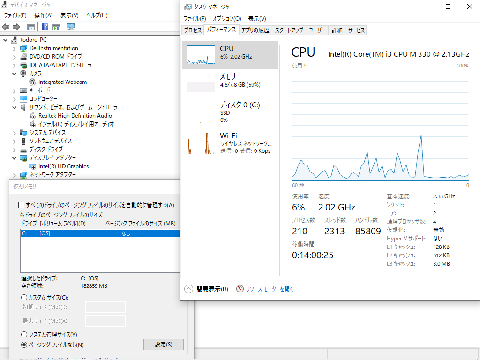
Task: Click the Back arrow in Device Manager toolbar
Action: pos(6,27)
